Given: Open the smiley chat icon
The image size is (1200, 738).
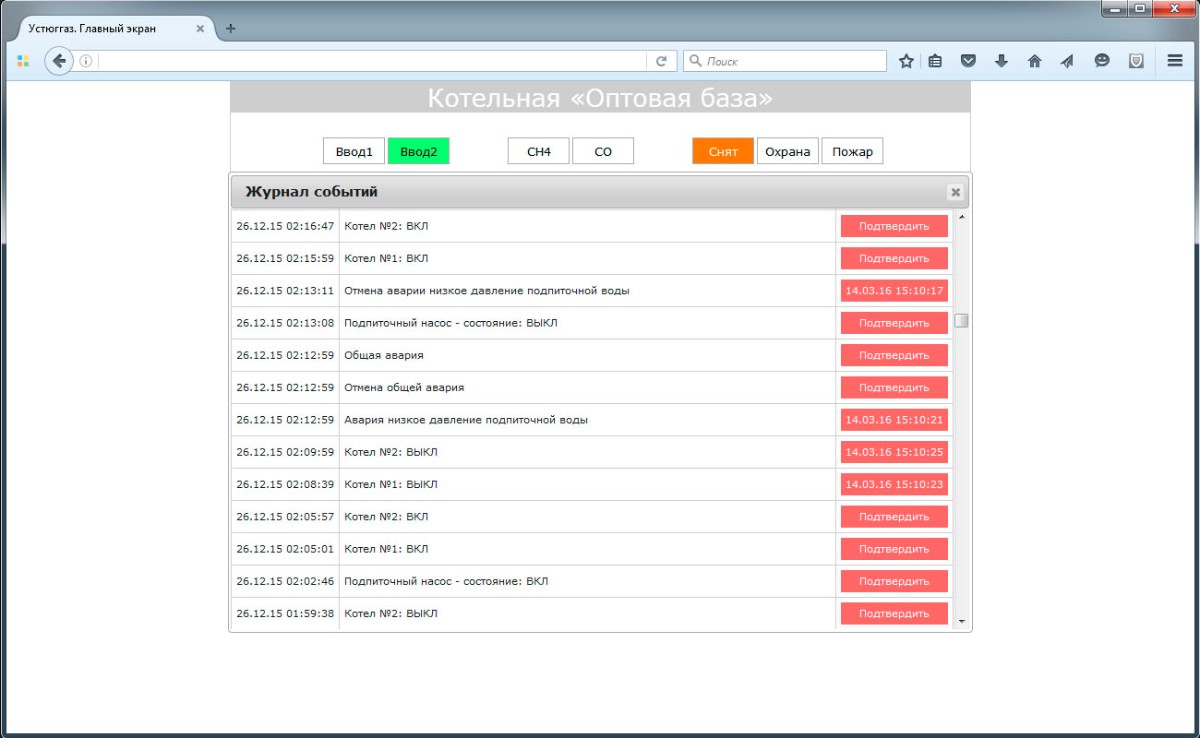Looking at the screenshot, I should pos(1102,61).
